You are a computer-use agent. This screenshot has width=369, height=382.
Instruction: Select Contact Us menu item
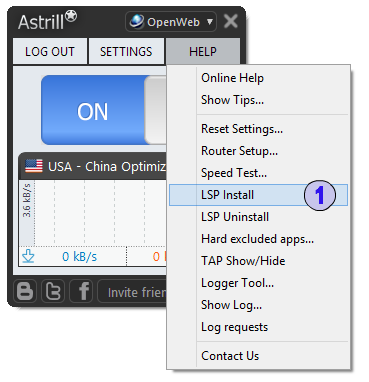[x=258, y=356]
